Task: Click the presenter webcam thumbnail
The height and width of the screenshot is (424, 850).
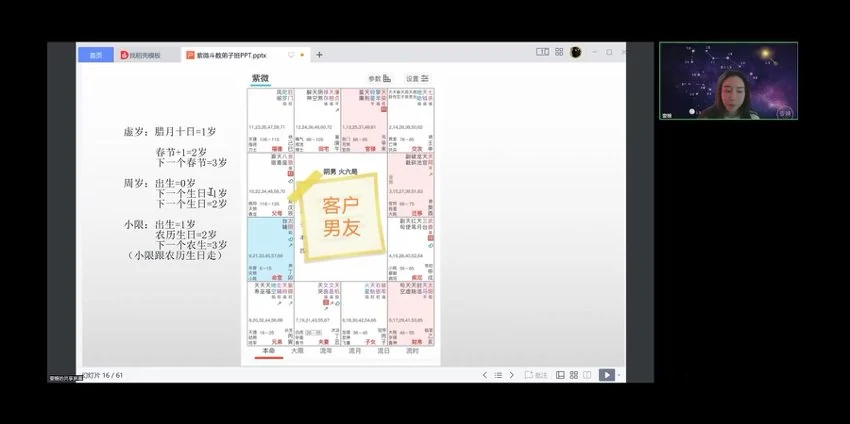Action: pos(729,81)
